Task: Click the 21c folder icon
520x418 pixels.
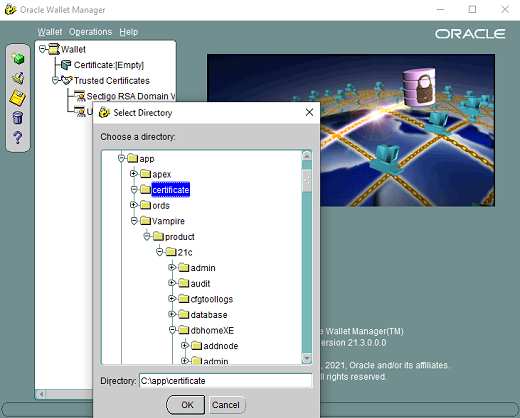Action: 171,252
